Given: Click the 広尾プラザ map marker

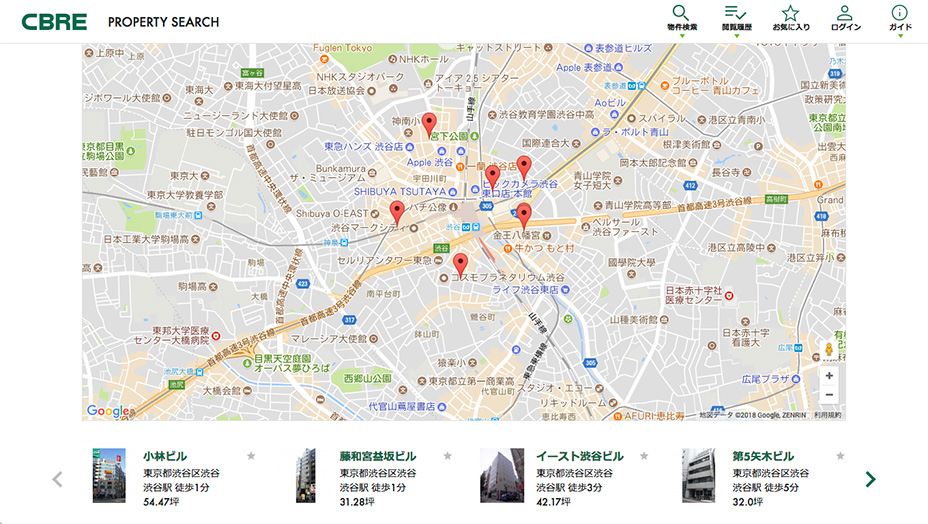Looking at the screenshot, I should 796,379.
